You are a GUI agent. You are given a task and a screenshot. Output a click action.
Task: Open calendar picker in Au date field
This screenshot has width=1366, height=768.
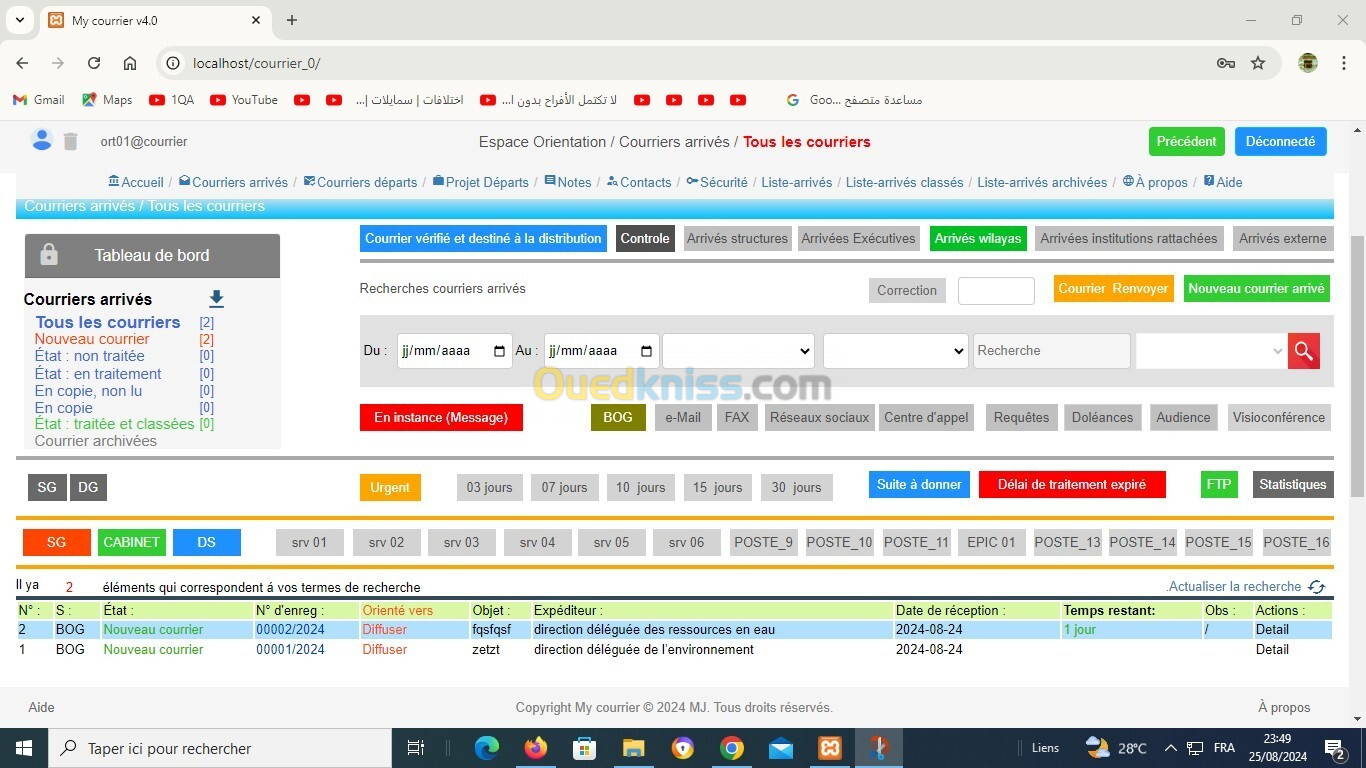click(x=646, y=351)
